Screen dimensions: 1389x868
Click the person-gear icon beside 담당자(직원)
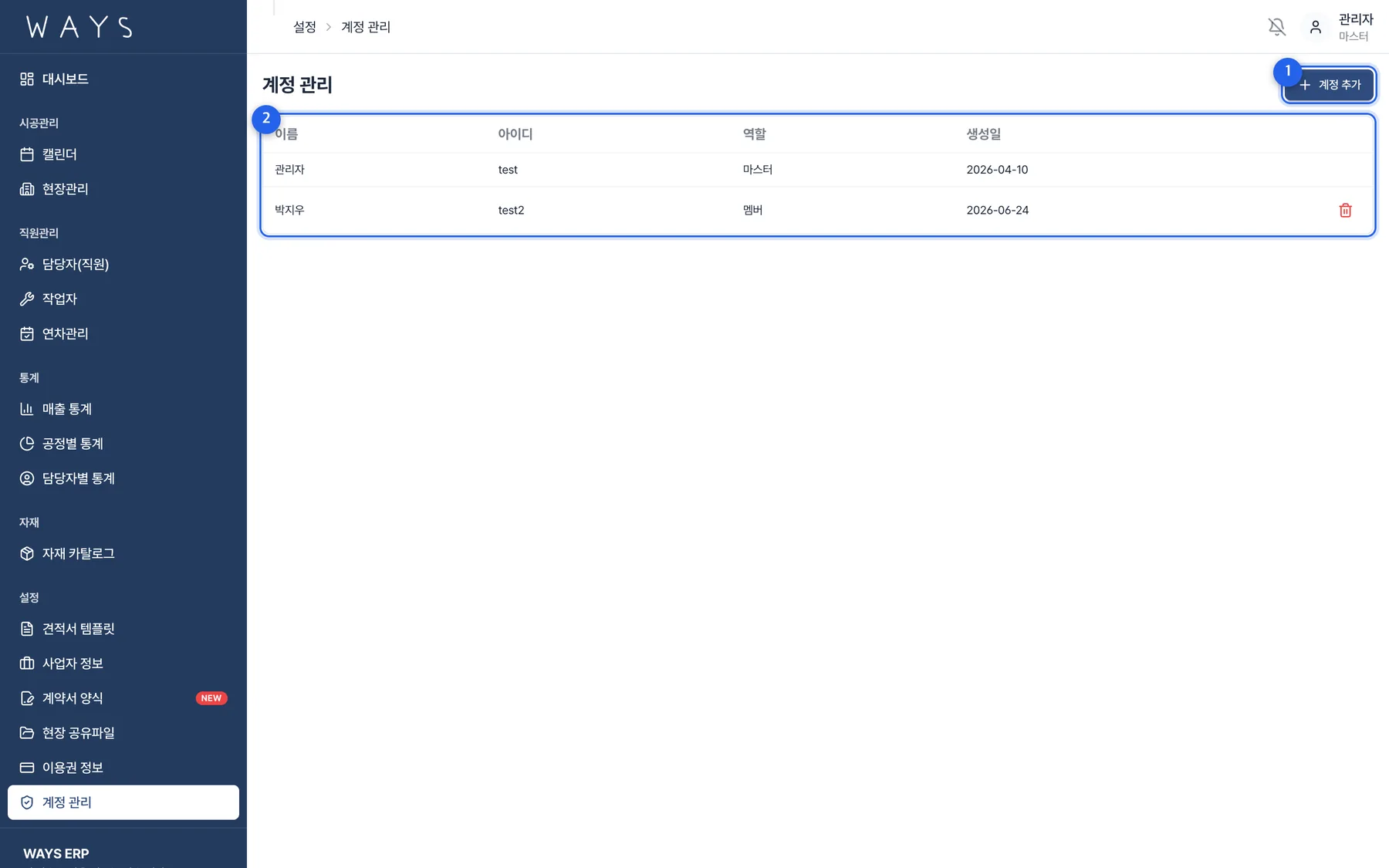click(x=27, y=264)
